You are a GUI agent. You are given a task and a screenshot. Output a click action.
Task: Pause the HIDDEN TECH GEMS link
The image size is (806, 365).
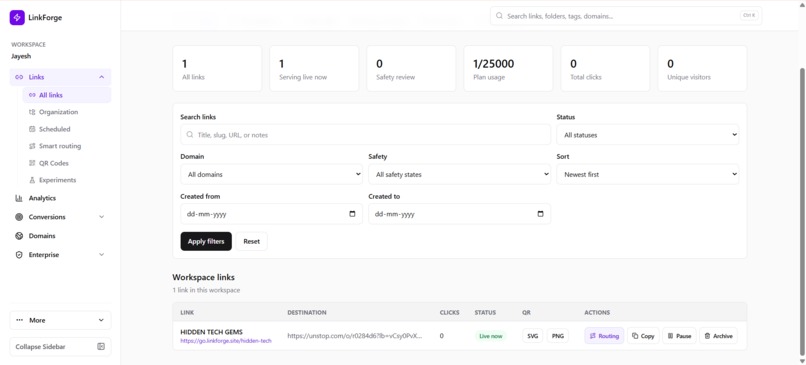[679, 336]
